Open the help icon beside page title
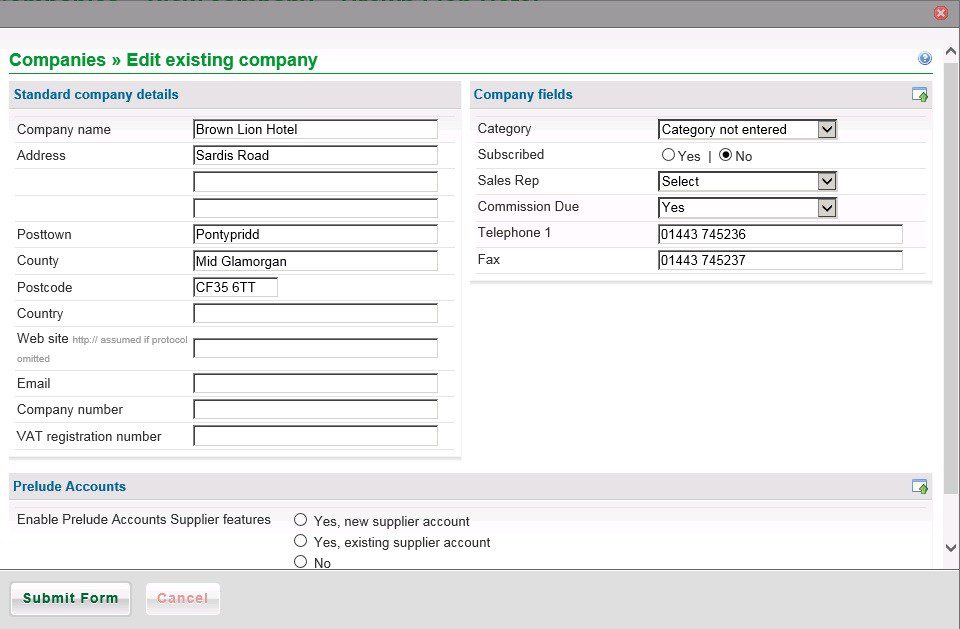This screenshot has height=629, width=960. point(924,59)
